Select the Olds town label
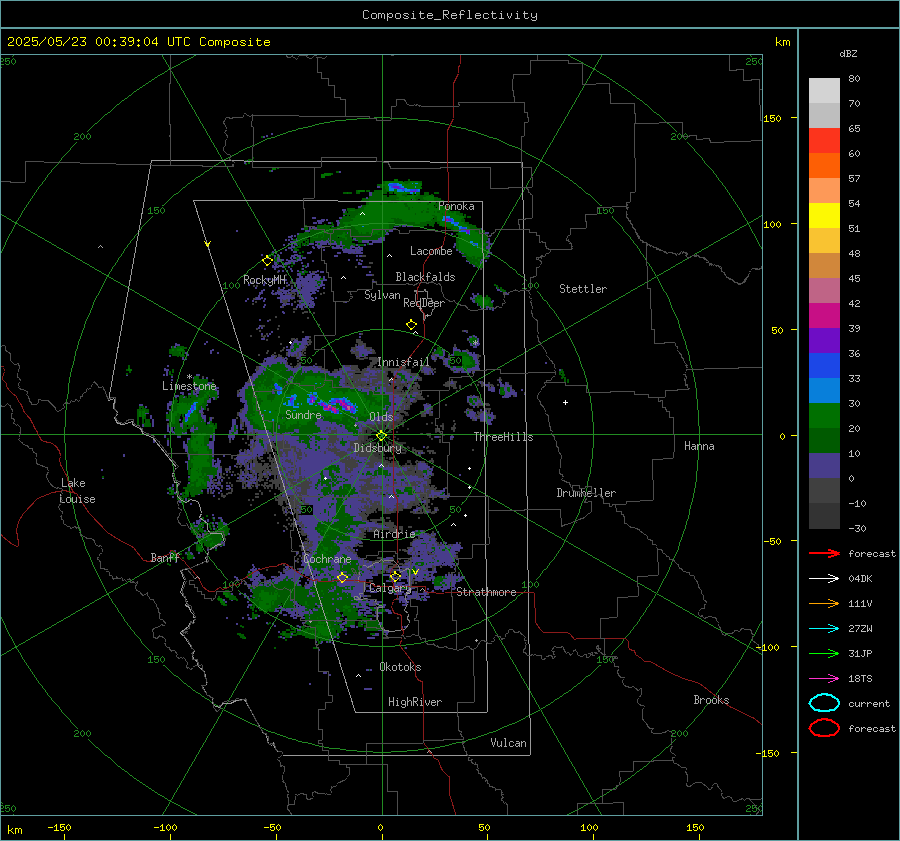The width and height of the screenshot is (900, 841). pyautogui.click(x=381, y=417)
